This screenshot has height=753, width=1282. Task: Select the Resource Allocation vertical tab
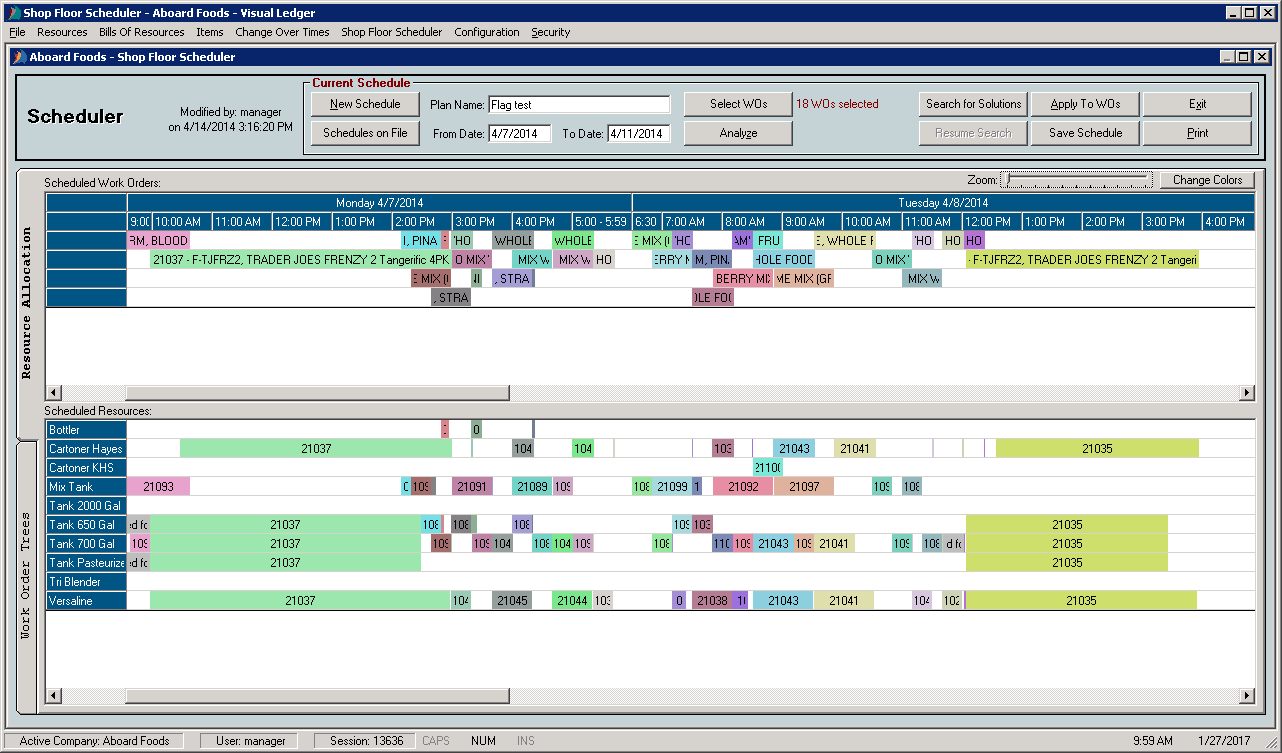(x=26, y=302)
